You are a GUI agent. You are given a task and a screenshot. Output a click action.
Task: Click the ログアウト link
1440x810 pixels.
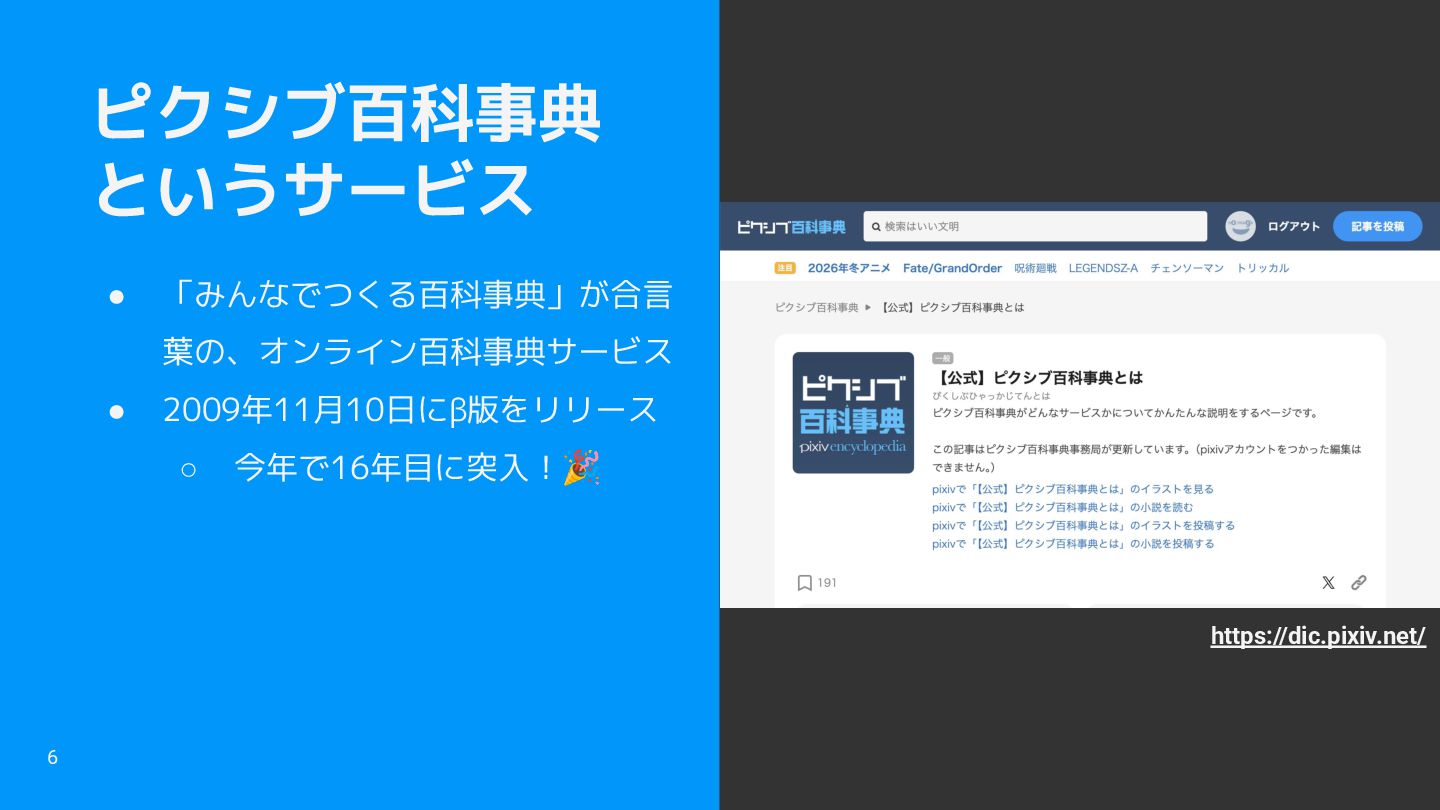click(x=1294, y=227)
